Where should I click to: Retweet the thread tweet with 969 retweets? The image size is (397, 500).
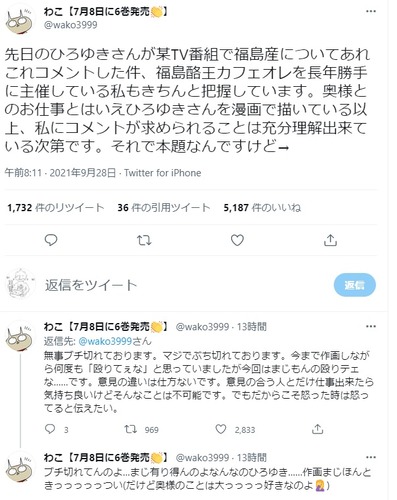pyautogui.click(x=130, y=429)
